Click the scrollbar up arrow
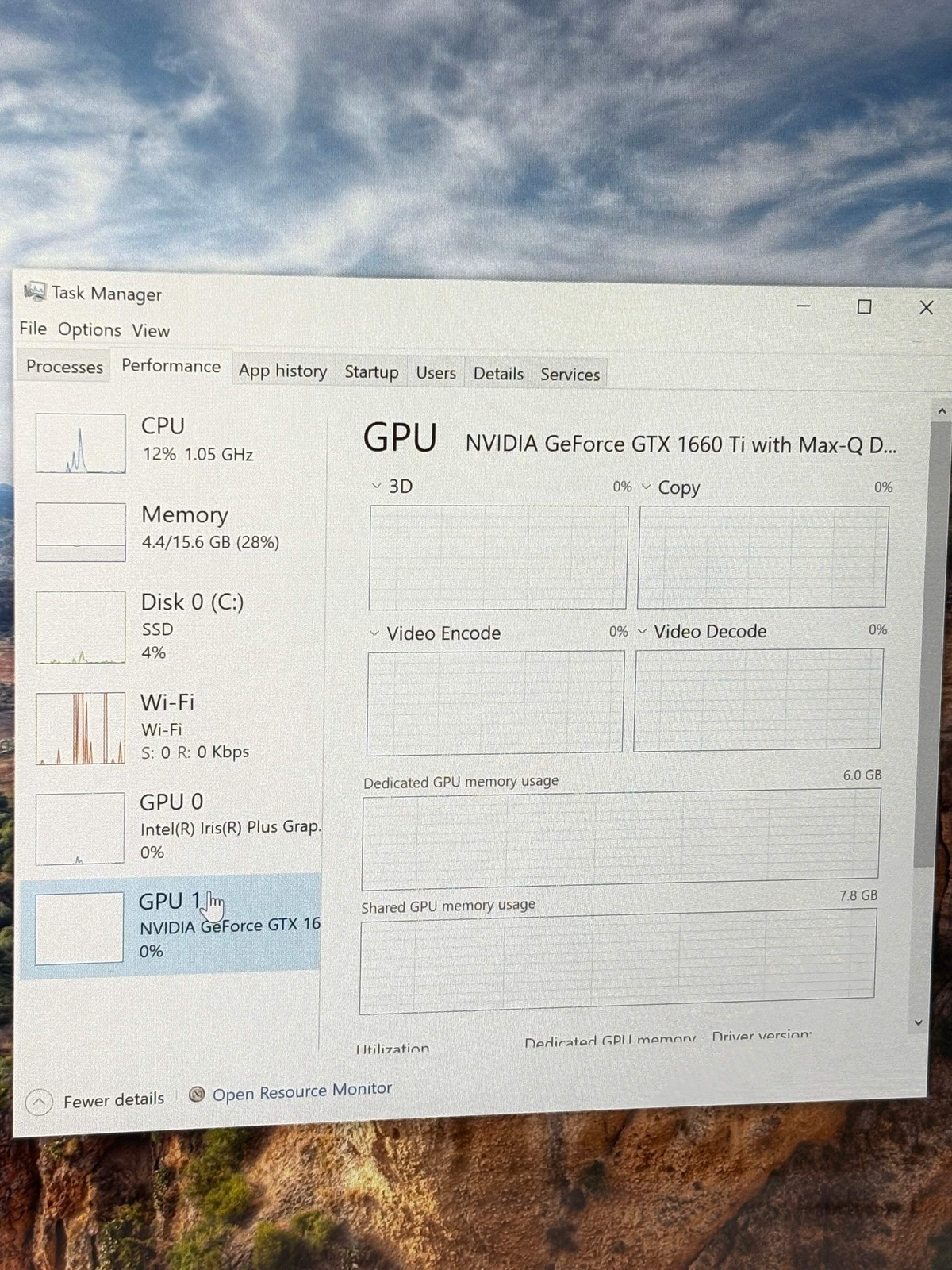The image size is (952, 1270). click(x=942, y=411)
